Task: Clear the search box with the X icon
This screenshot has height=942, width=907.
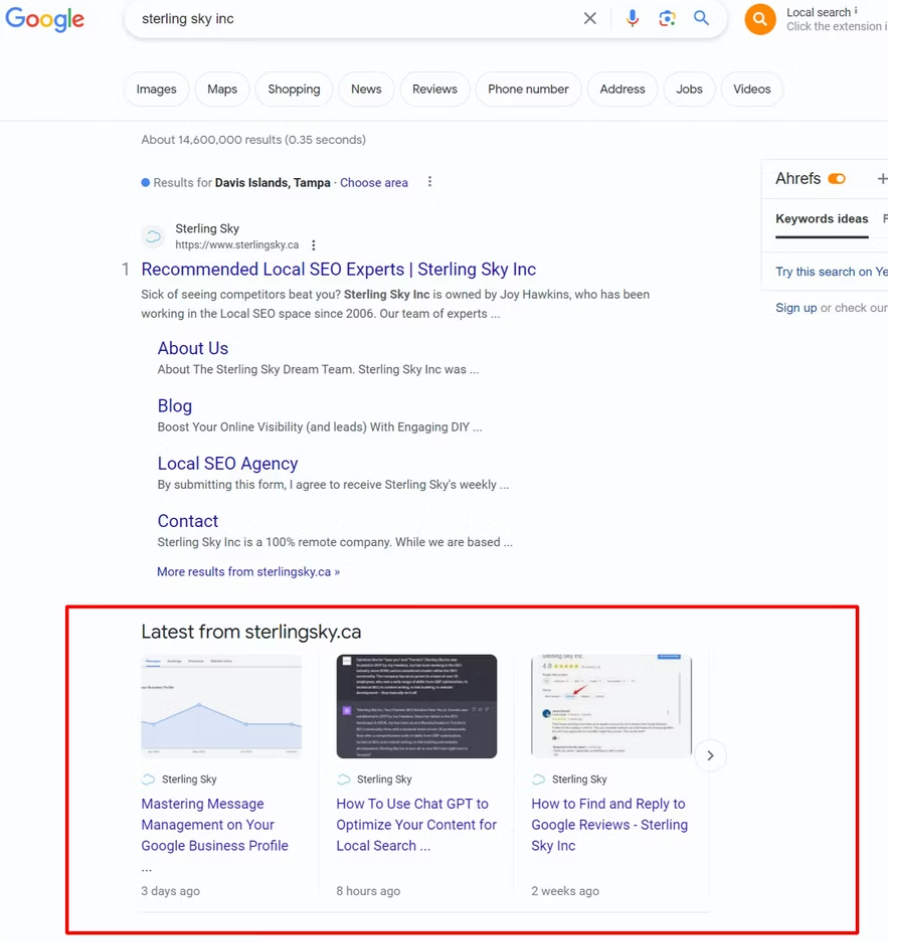Action: (x=590, y=18)
